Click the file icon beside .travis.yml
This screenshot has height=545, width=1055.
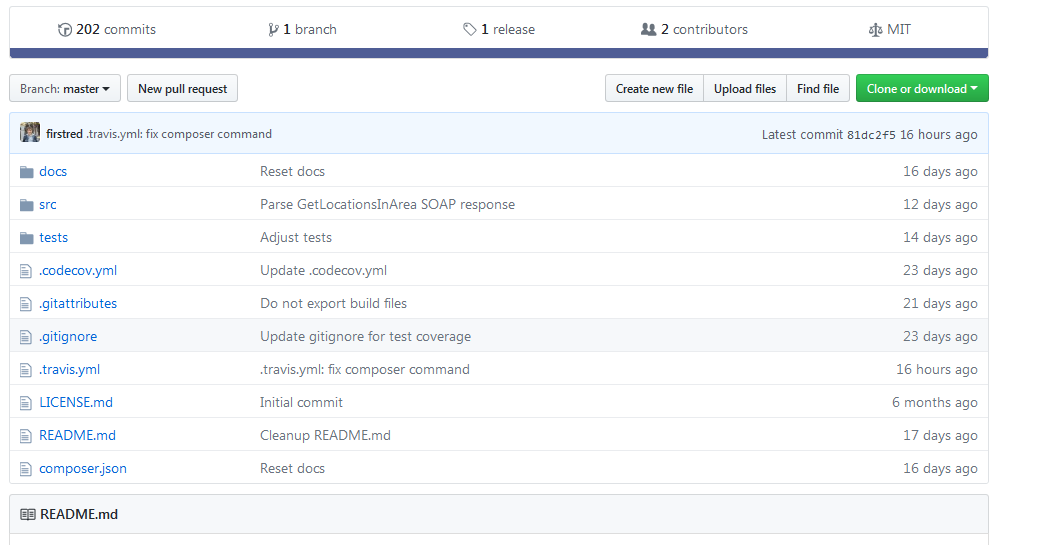(x=27, y=370)
